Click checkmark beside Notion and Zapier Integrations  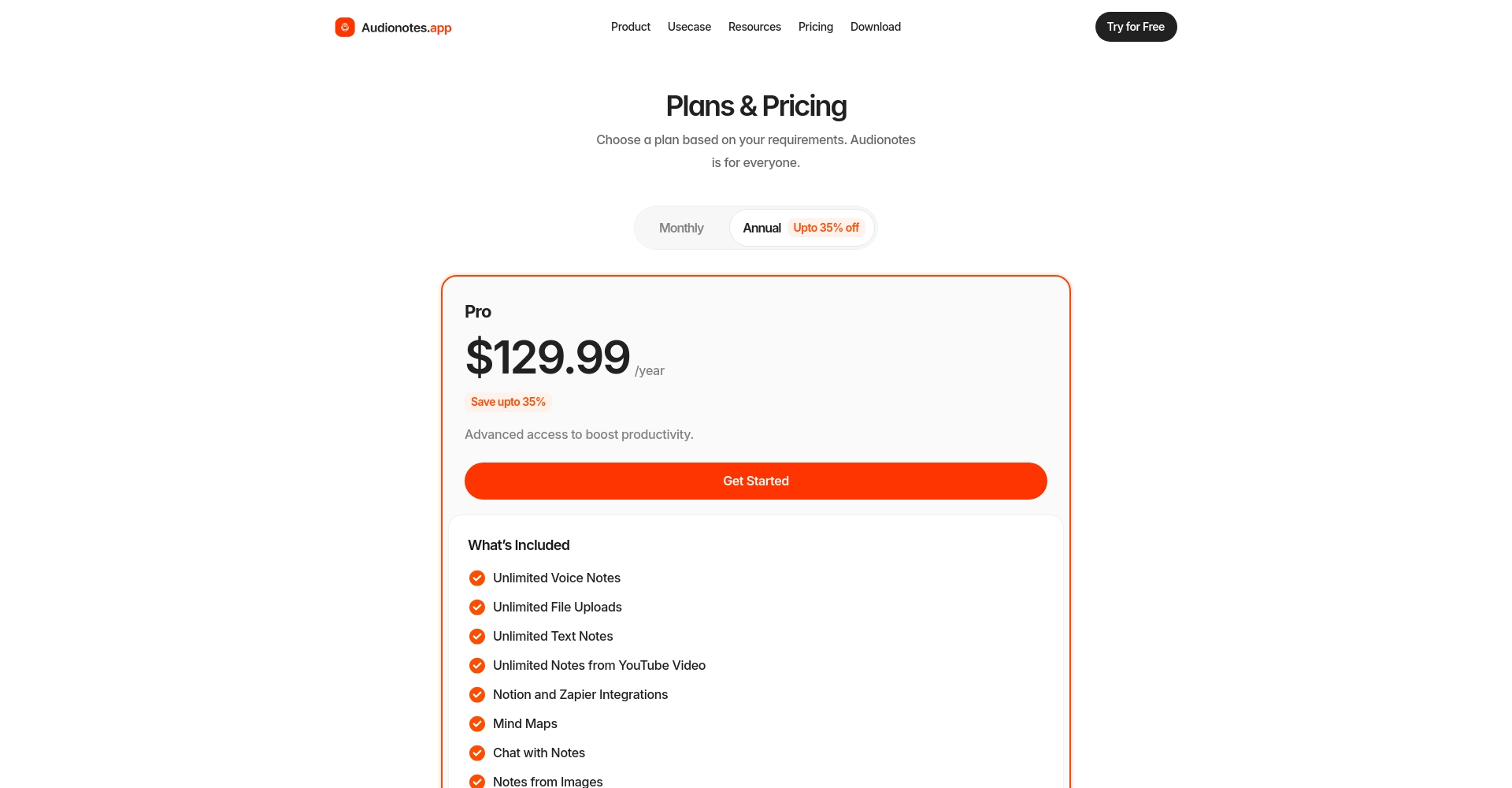(477, 695)
